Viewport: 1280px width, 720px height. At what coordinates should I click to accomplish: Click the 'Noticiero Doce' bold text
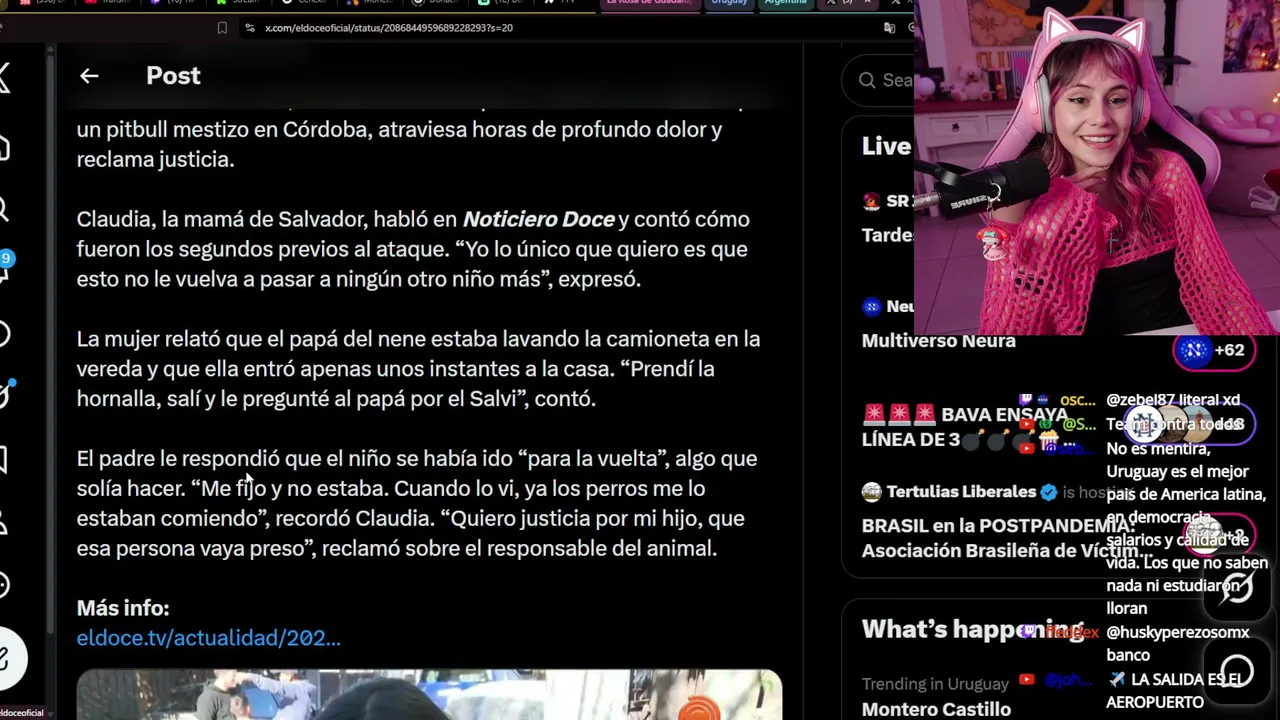click(x=538, y=219)
